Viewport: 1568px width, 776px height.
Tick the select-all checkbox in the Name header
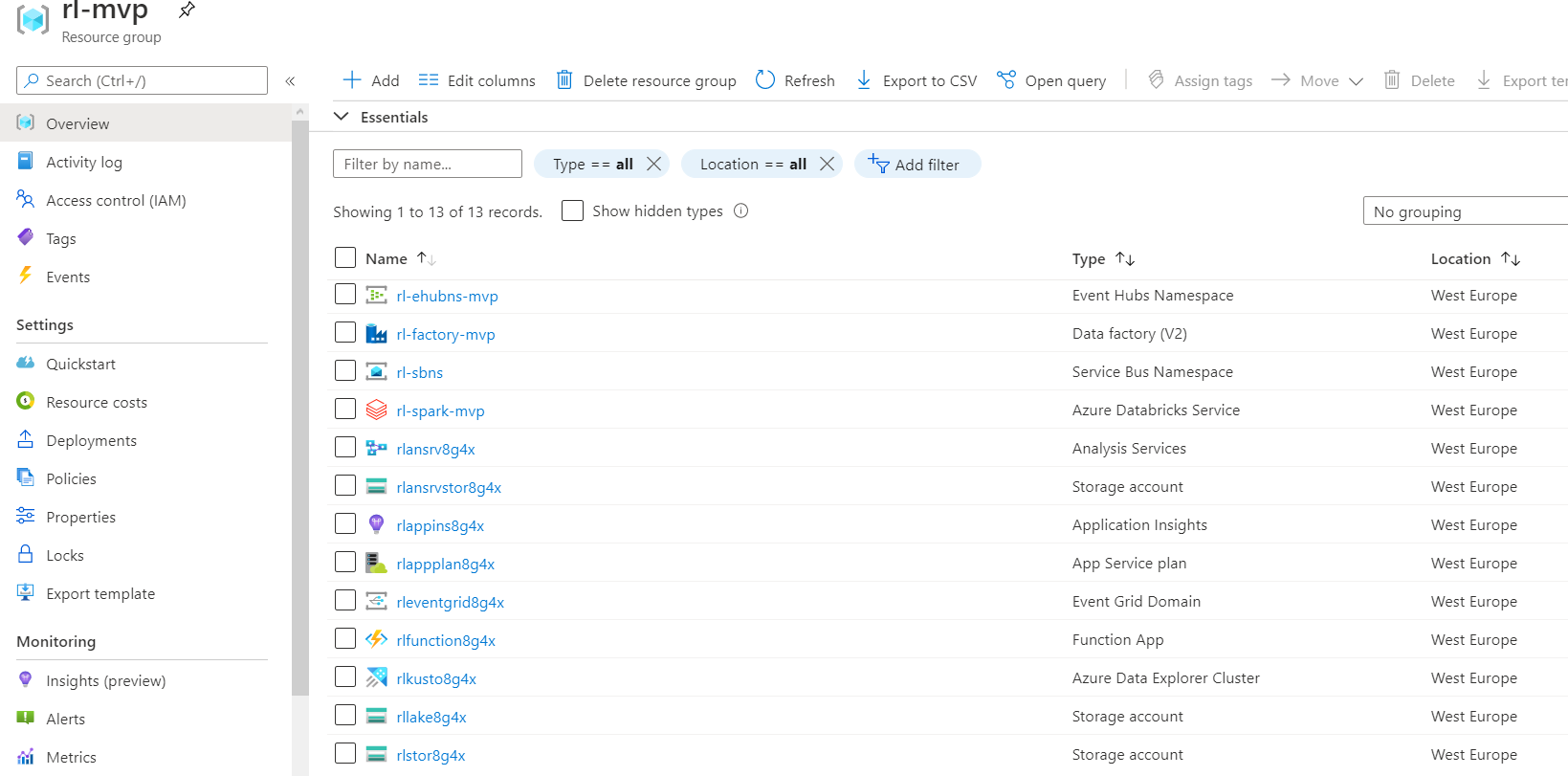click(345, 258)
